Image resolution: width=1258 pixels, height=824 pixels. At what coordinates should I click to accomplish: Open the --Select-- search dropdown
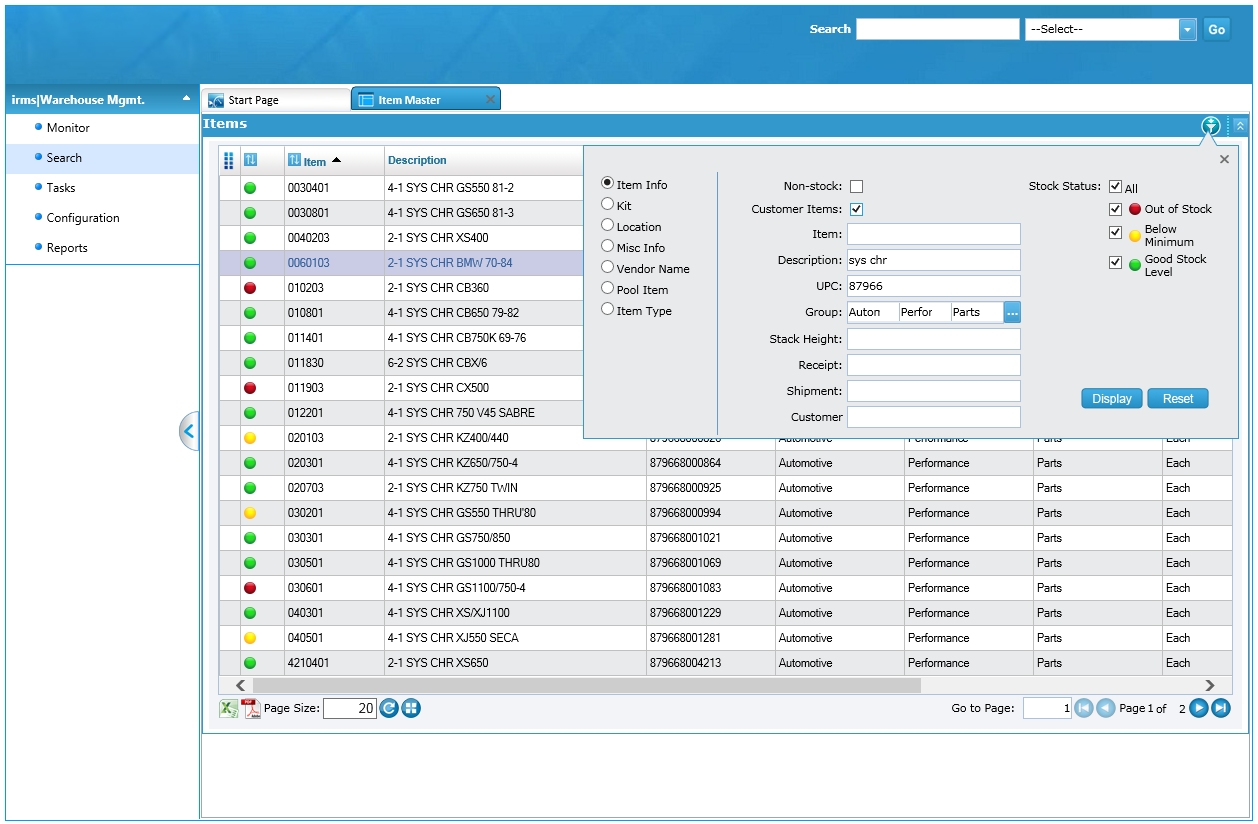(x=1187, y=30)
